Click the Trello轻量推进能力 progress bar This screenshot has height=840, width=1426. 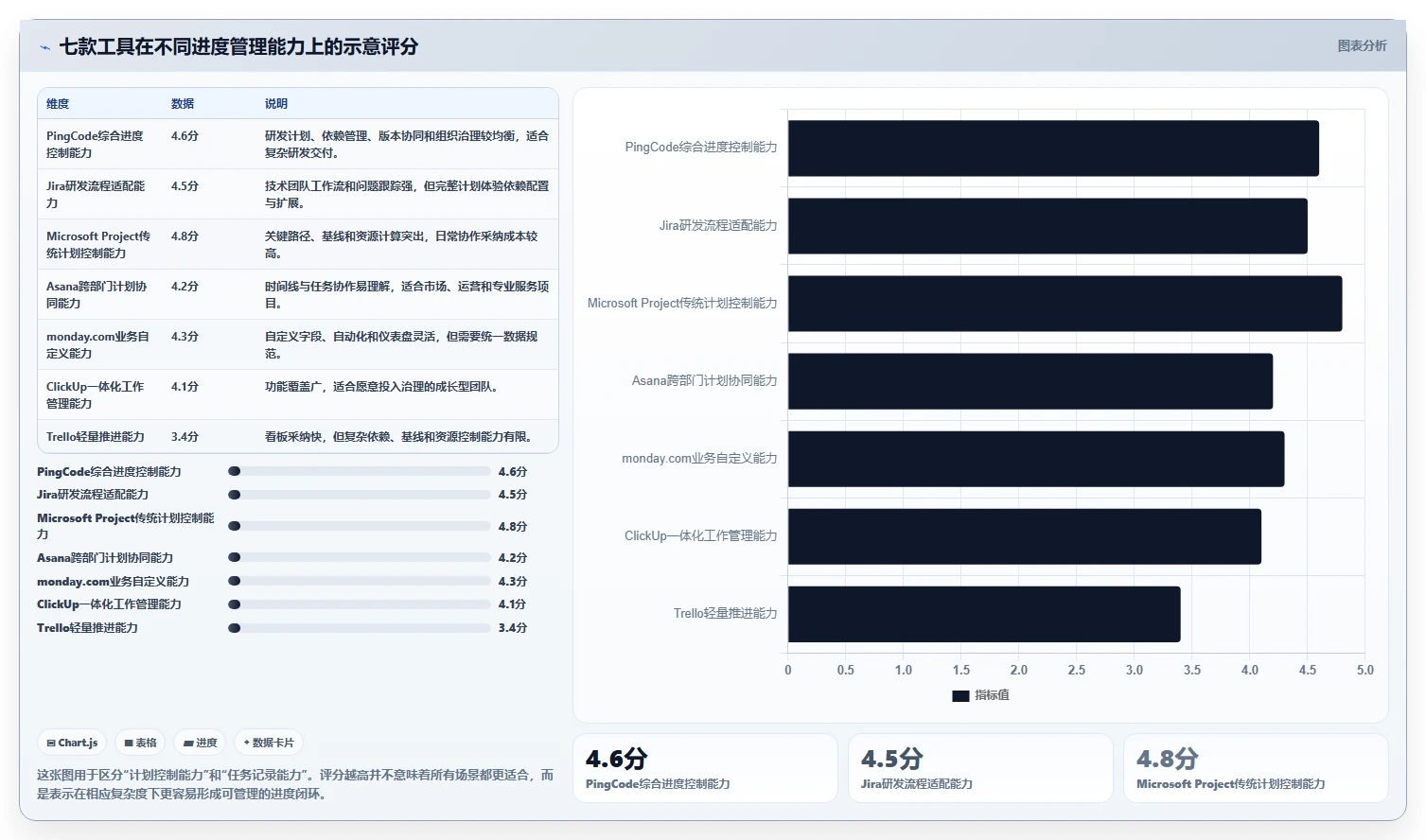360,628
